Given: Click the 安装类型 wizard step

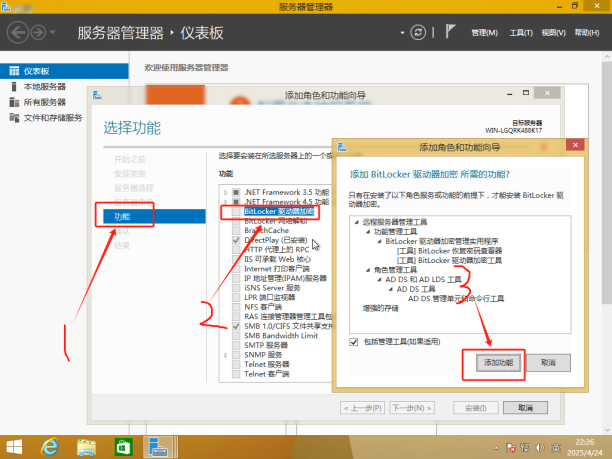Looking at the screenshot, I should click(130, 174).
